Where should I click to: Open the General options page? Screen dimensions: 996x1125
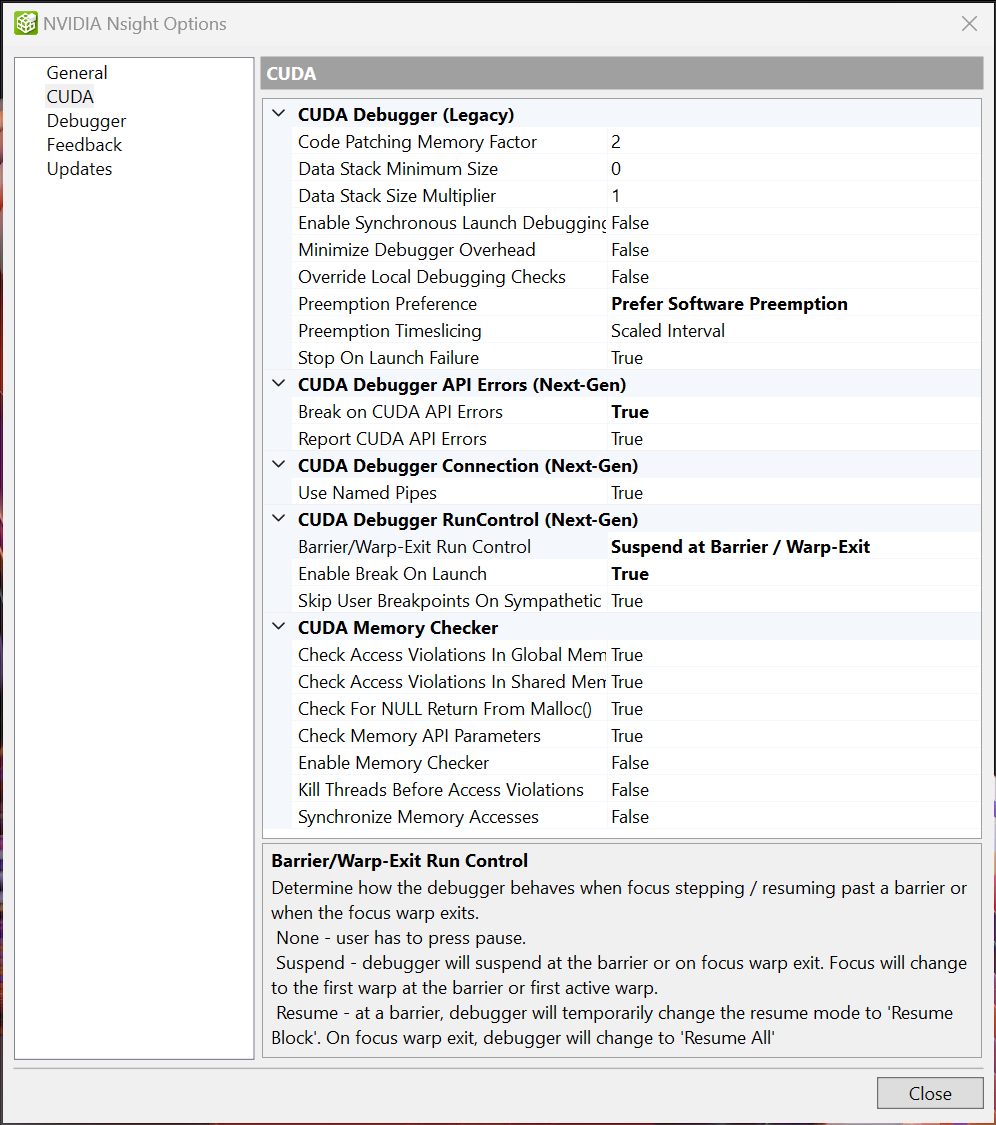click(x=77, y=72)
